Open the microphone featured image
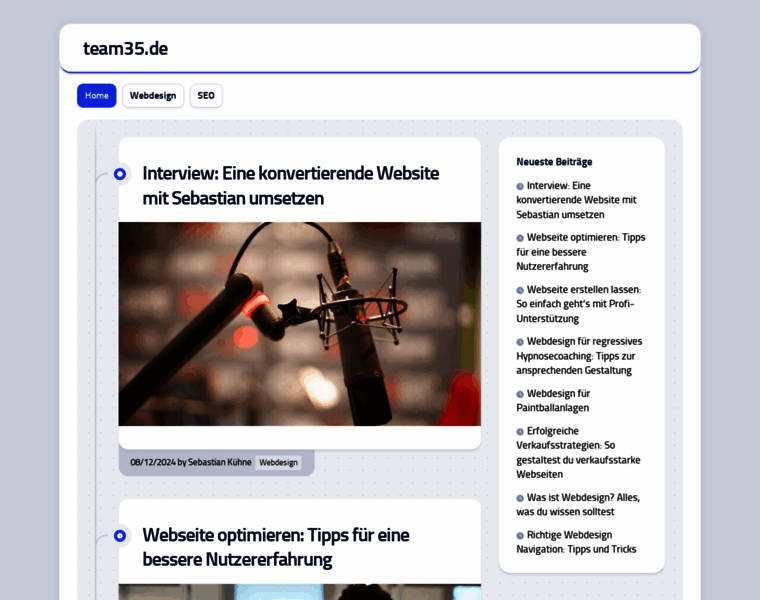Screen dimensions: 760x600 (299, 324)
